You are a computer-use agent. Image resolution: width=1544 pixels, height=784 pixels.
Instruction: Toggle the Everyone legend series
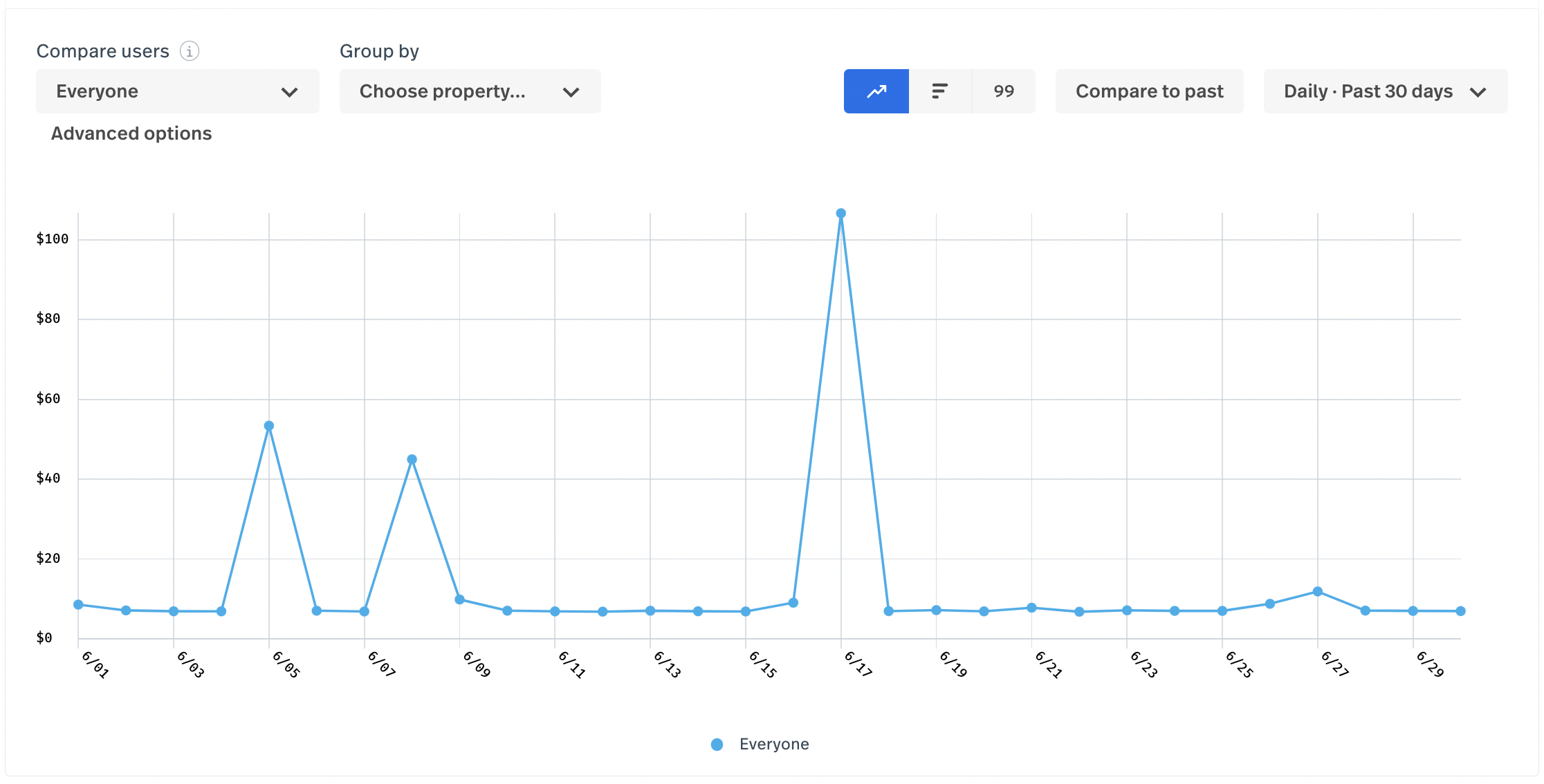(x=773, y=744)
